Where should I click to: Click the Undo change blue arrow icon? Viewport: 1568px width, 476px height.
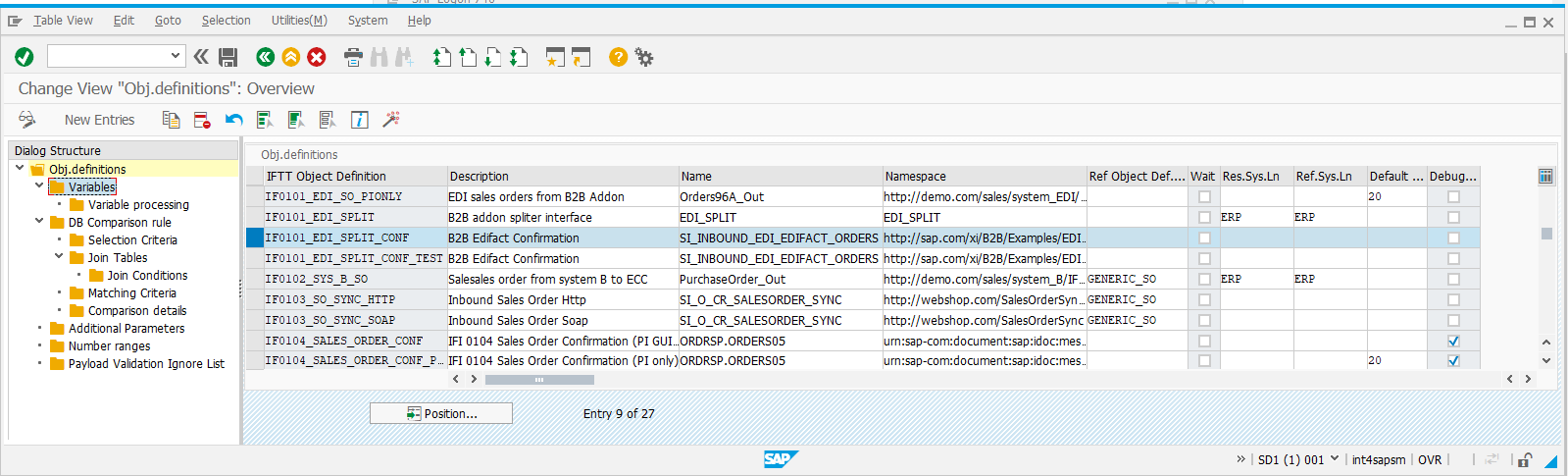[233, 120]
